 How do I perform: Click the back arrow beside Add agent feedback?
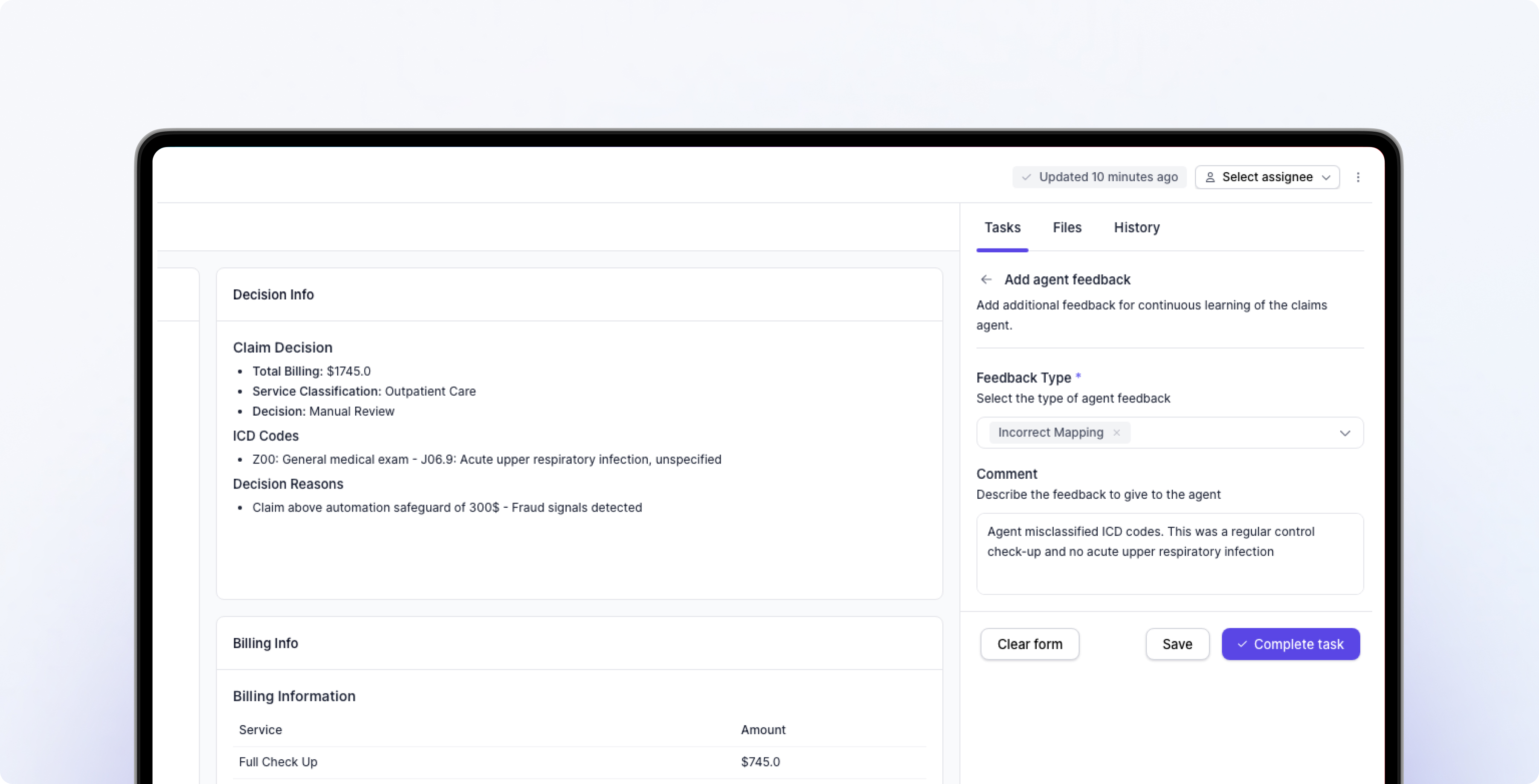(986, 279)
